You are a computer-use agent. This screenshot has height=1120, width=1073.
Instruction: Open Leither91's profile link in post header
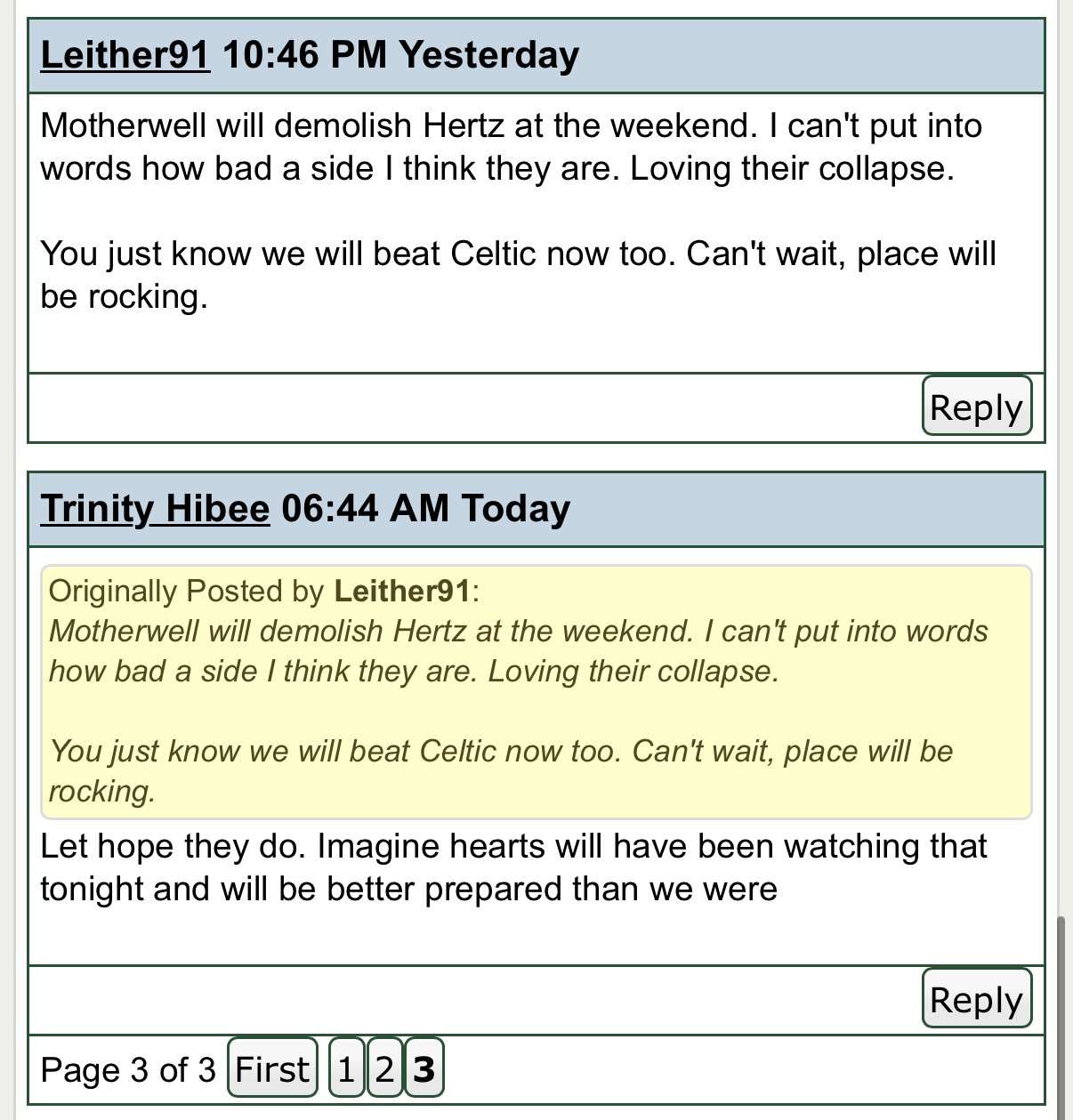[125, 55]
